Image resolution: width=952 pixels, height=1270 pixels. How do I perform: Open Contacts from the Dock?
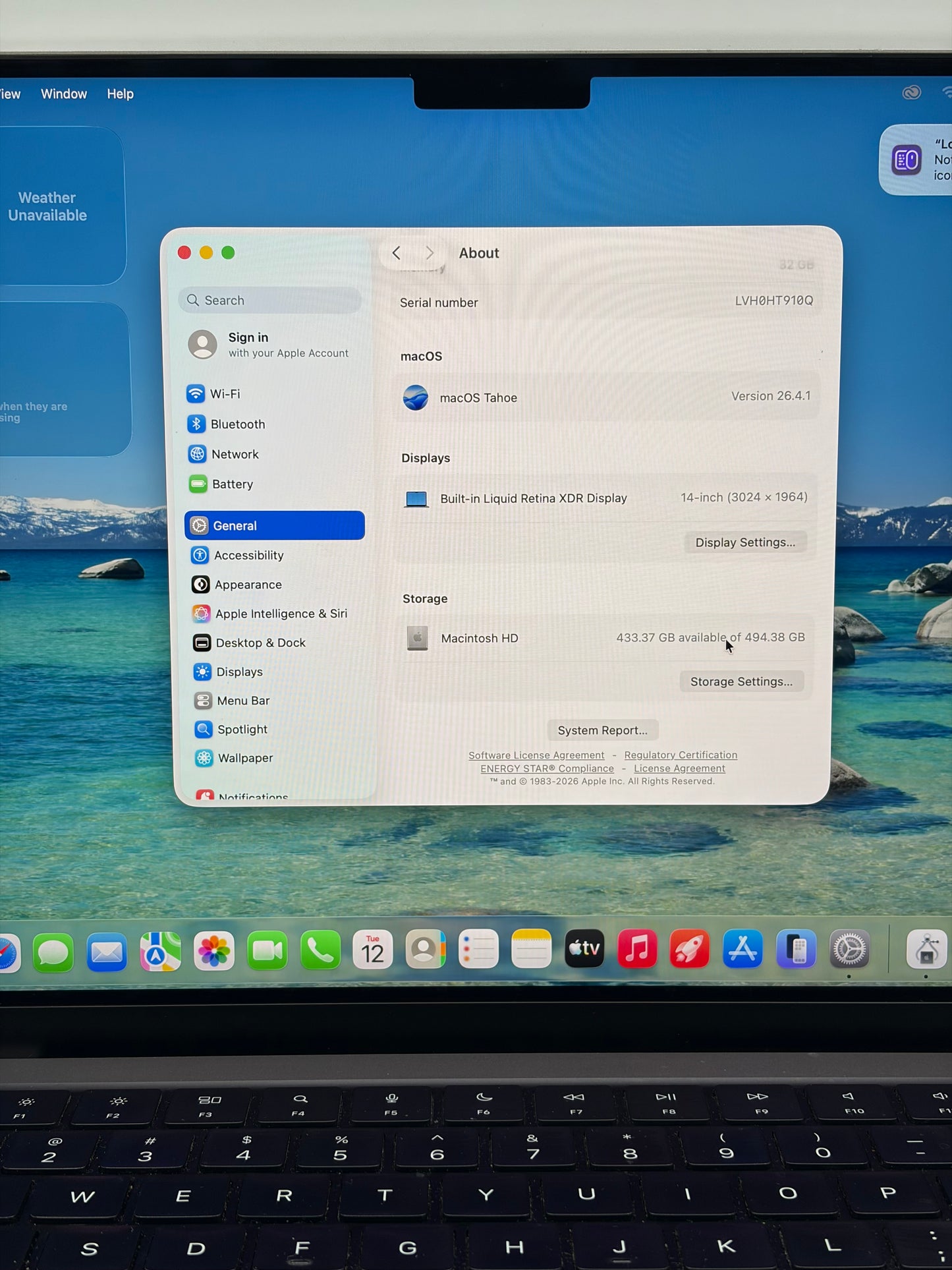(x=426, y=949)
